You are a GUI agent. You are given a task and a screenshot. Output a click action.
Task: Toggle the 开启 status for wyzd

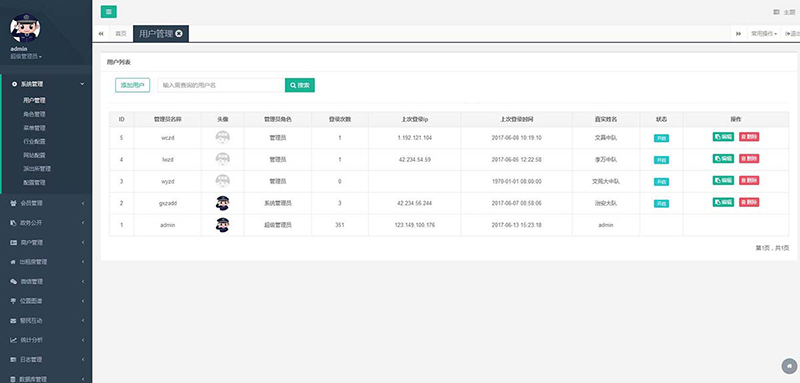pyautogui.click(x=661, y=182)
